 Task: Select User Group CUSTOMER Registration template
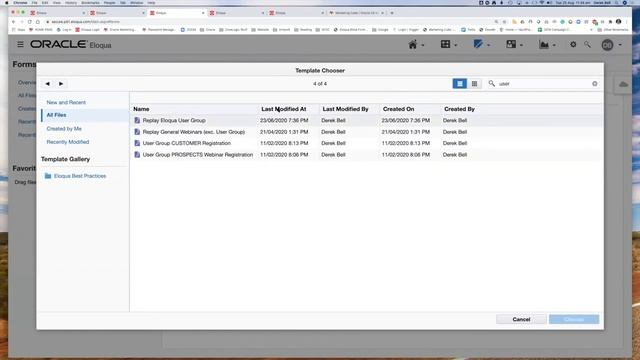pyautogui.click(x=187, y=143)
